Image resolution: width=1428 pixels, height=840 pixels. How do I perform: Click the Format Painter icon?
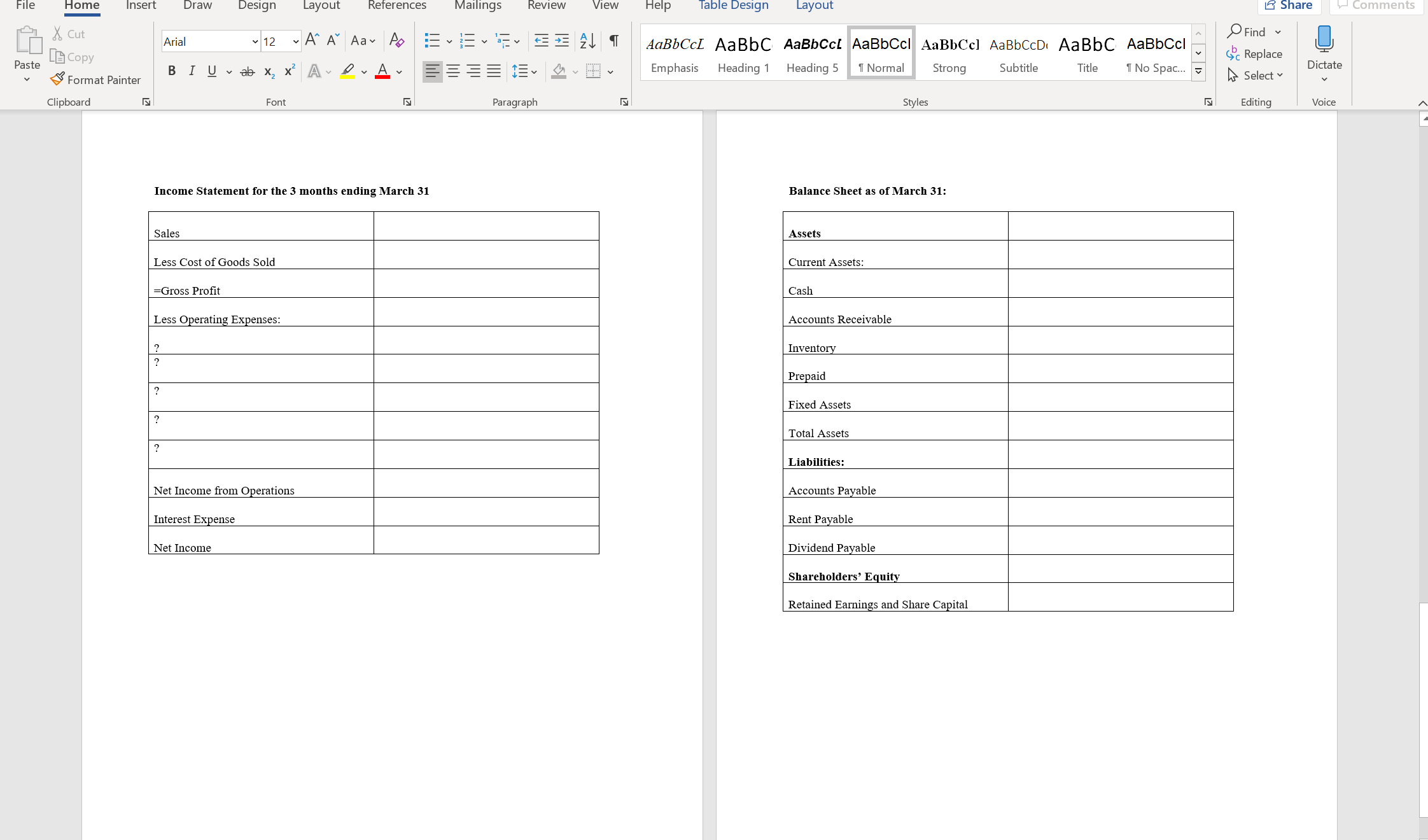coord(57,80)
